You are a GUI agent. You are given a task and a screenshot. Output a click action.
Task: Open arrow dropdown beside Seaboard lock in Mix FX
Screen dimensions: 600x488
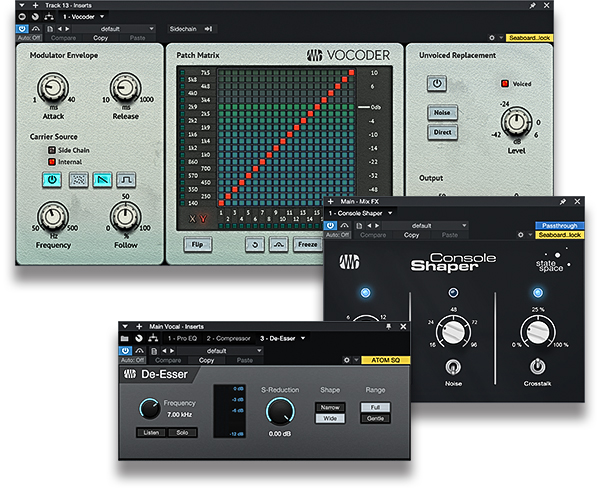pos(530,235)
